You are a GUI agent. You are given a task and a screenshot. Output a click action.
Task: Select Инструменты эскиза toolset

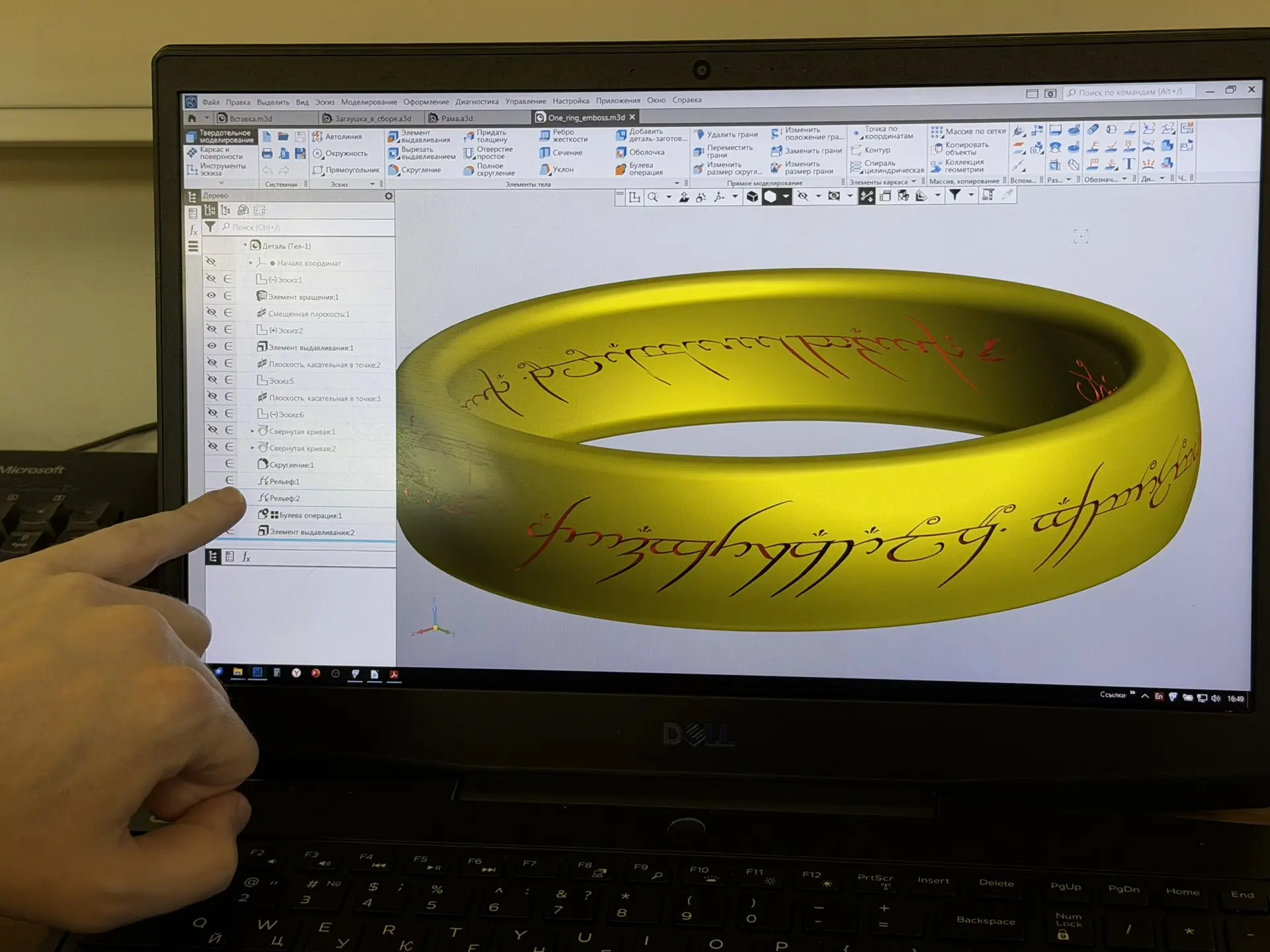click(x=216, y=170)
